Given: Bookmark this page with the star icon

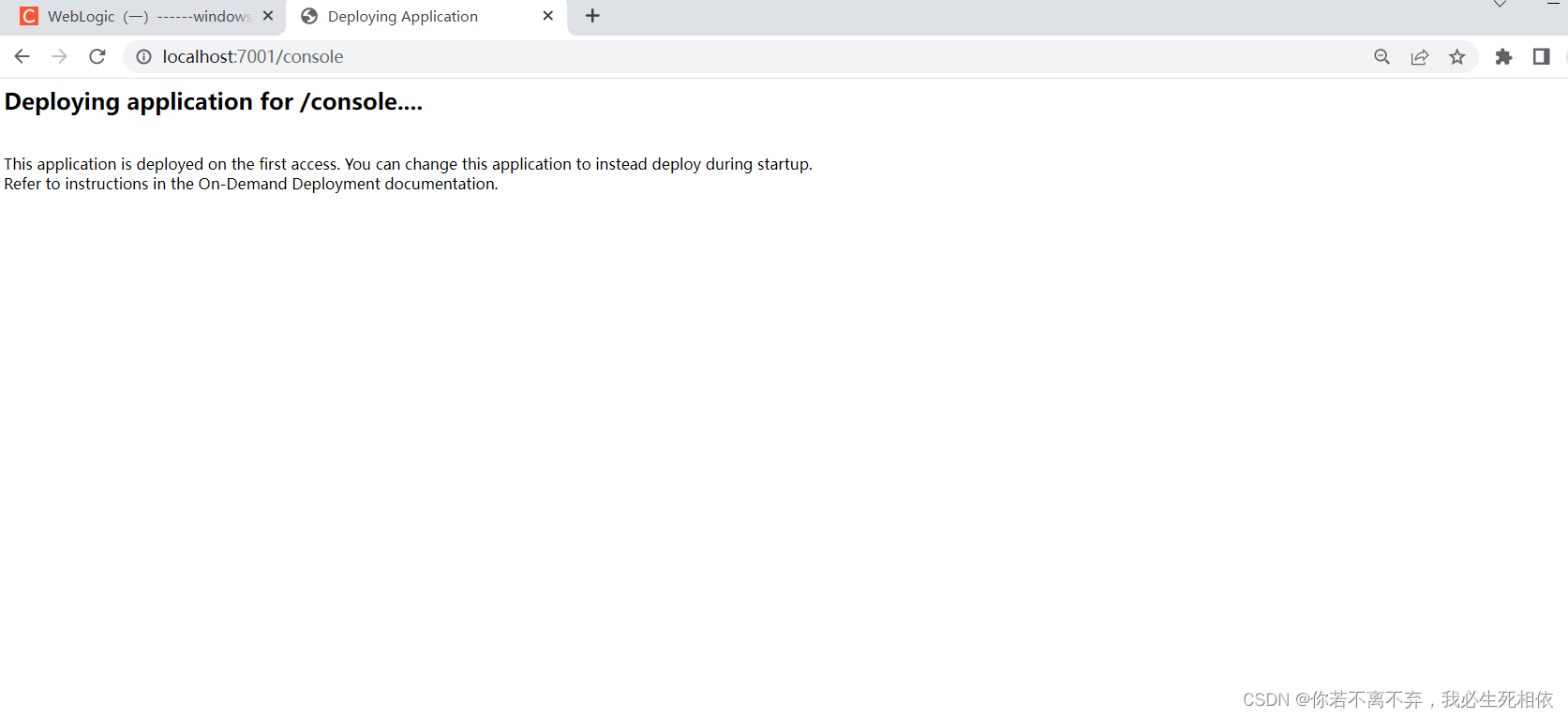Looking at the screenshot, I should click(1456, 57).
